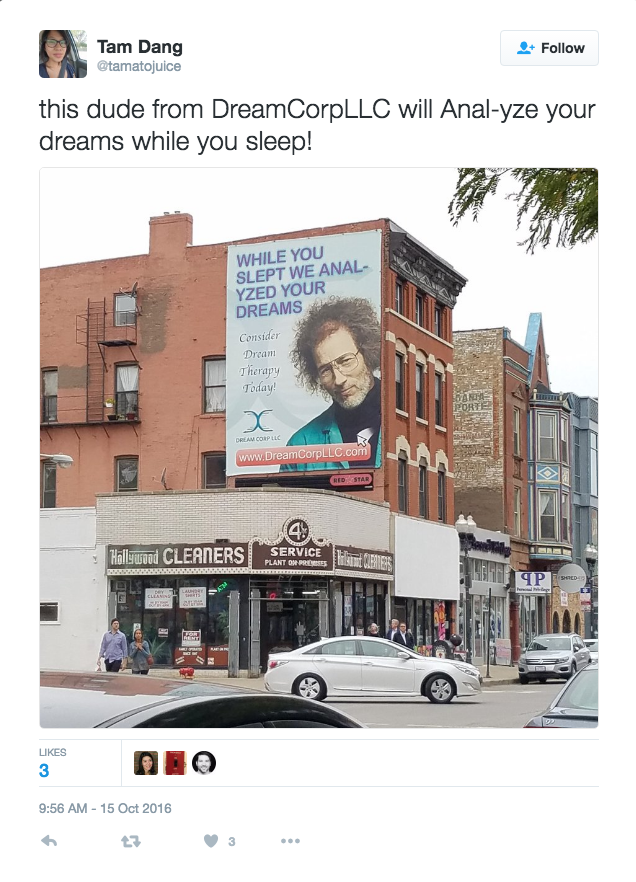The height and width of the screenshot is (882, 636).
Task: Visit the @tamatojuice handle
Action: tap(139, 66)
